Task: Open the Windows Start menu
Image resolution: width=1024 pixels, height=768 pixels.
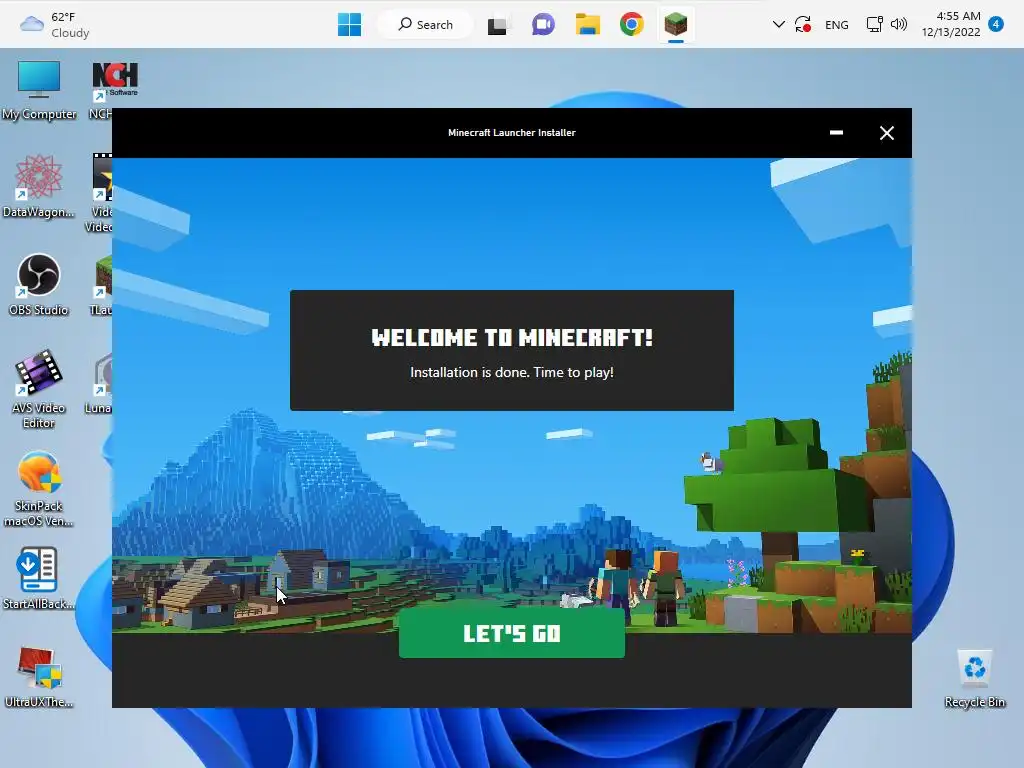Action: coord(349,25)
